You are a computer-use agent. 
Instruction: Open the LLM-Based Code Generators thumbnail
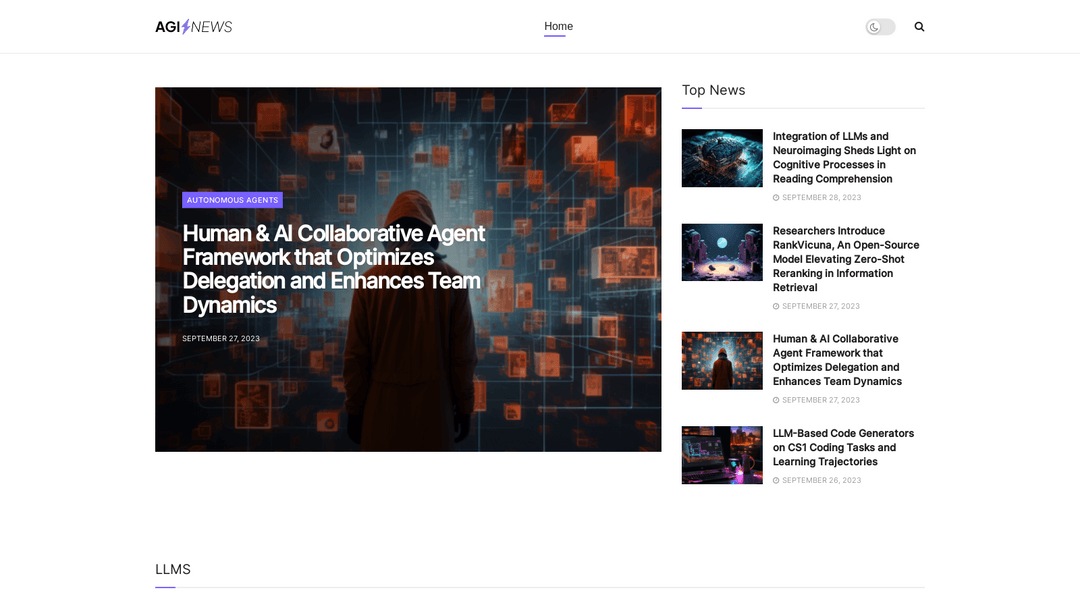click(x=722, y=455)
